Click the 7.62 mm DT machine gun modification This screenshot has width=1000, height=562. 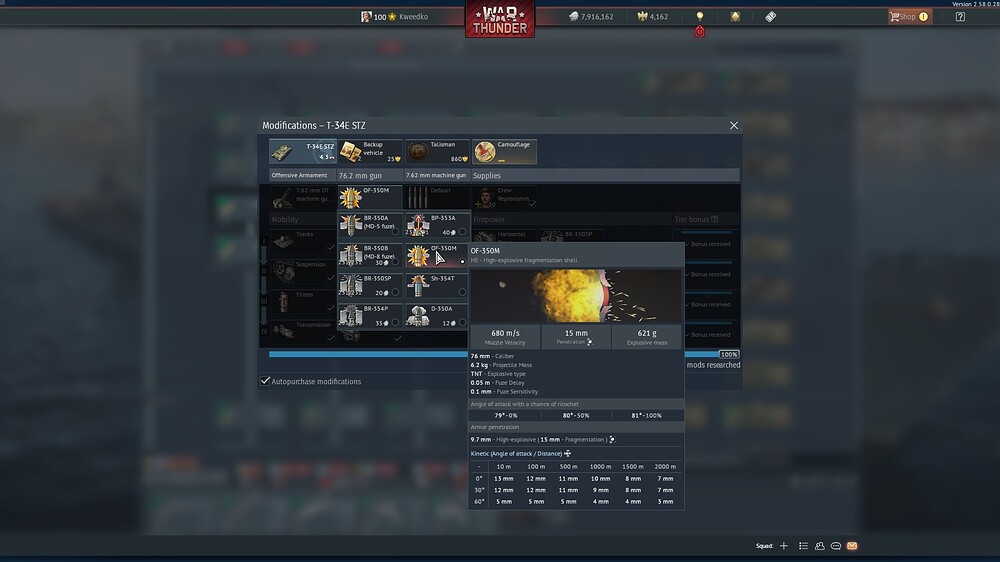302,198
